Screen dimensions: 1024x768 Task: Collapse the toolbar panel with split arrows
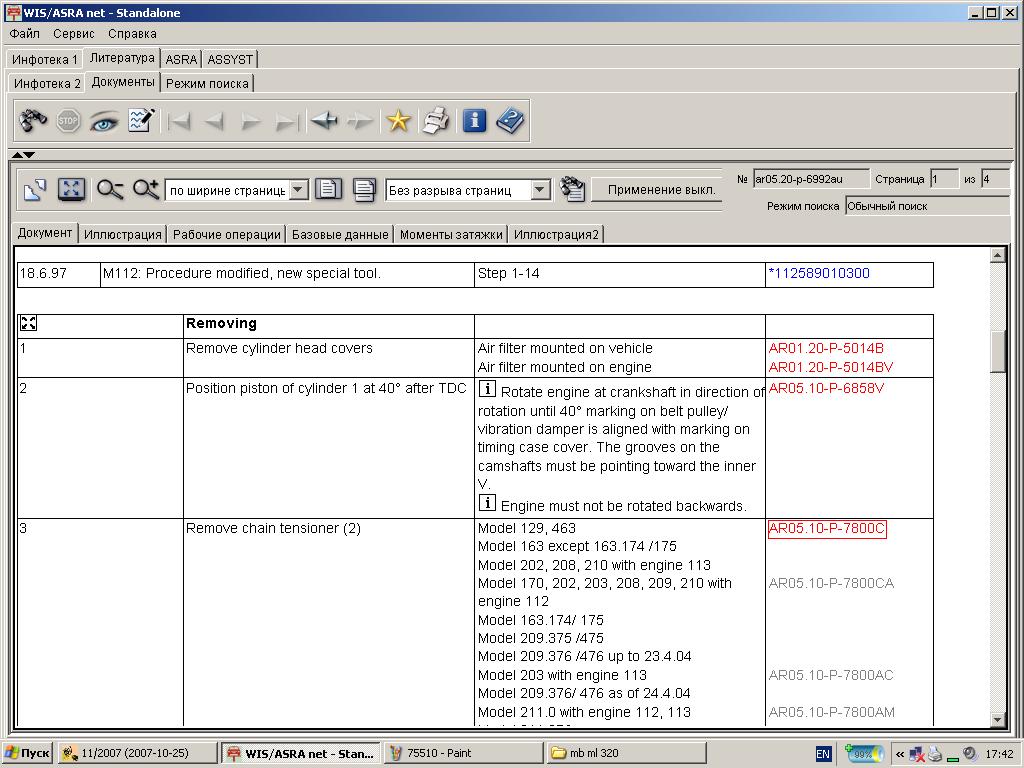tap(24, 155)
